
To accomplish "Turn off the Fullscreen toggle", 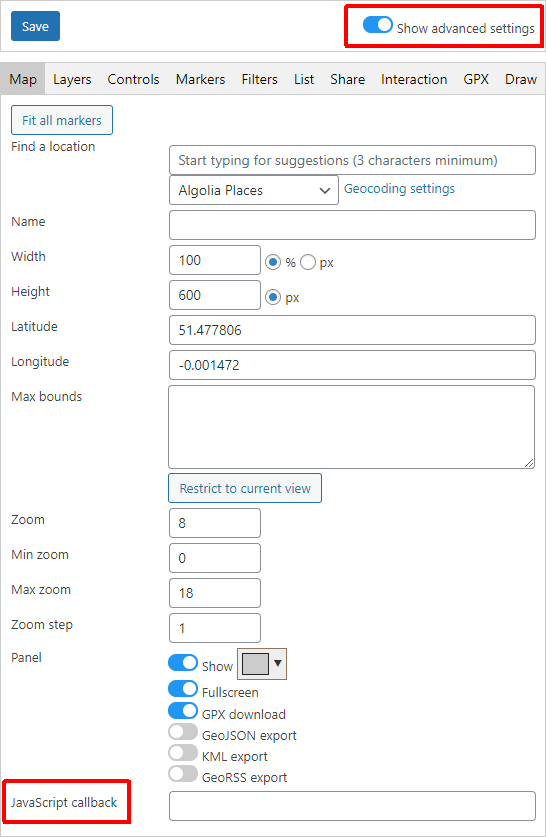I will click(183, 689).
